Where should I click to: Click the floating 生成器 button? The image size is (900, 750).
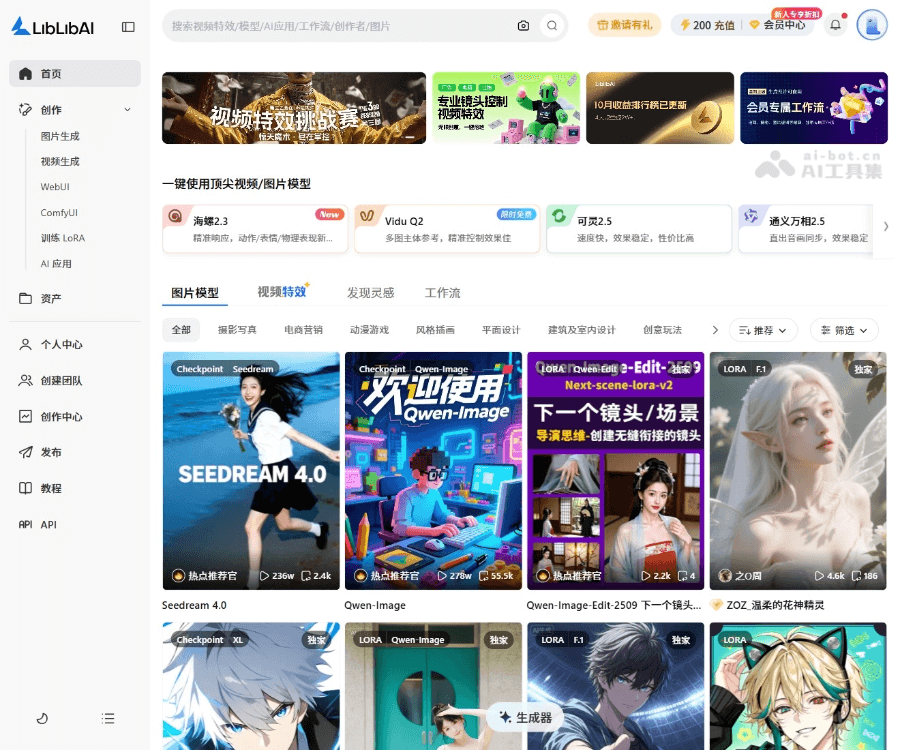click(x=526, y=717)
